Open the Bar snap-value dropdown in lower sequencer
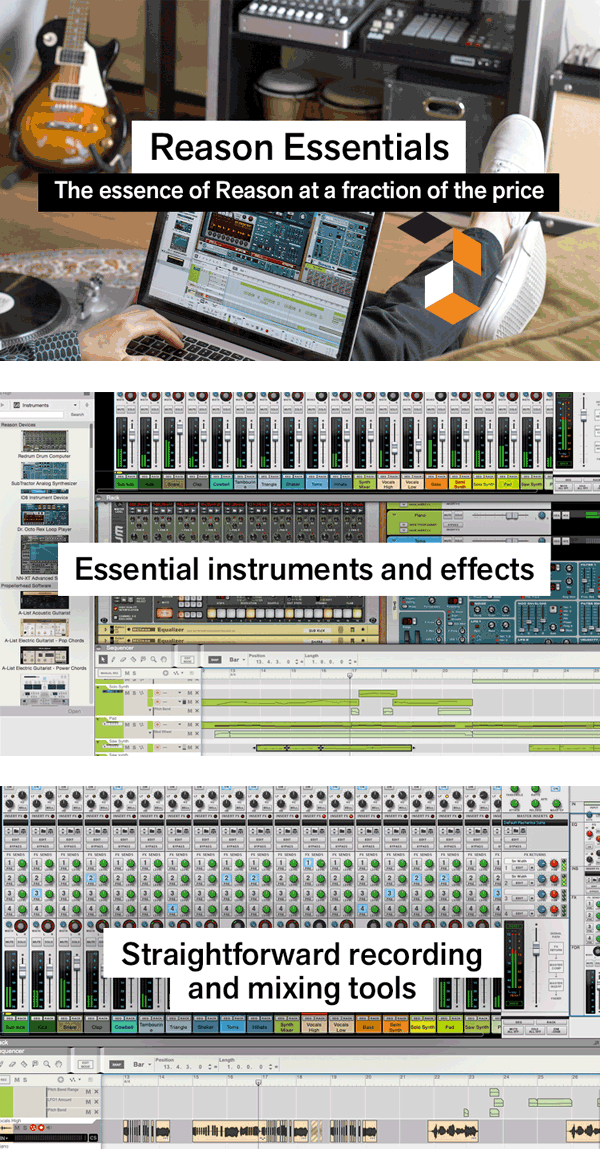Image resolution: width=600 pixels, height=1149 pixels. [142, 1064]
